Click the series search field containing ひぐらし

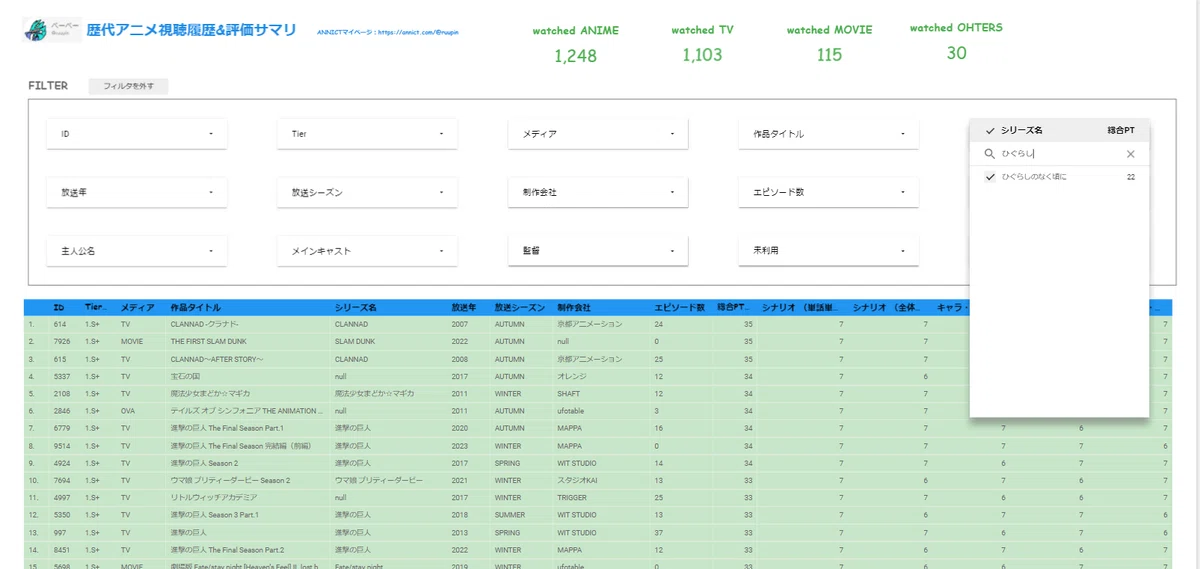pyautogui.click(x=1060, y=154)
